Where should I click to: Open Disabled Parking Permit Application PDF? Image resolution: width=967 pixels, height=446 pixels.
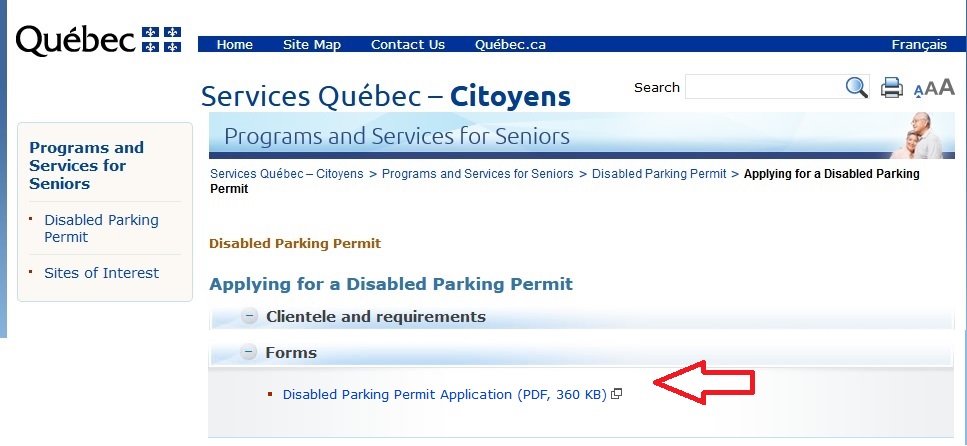tap(445, 394)
